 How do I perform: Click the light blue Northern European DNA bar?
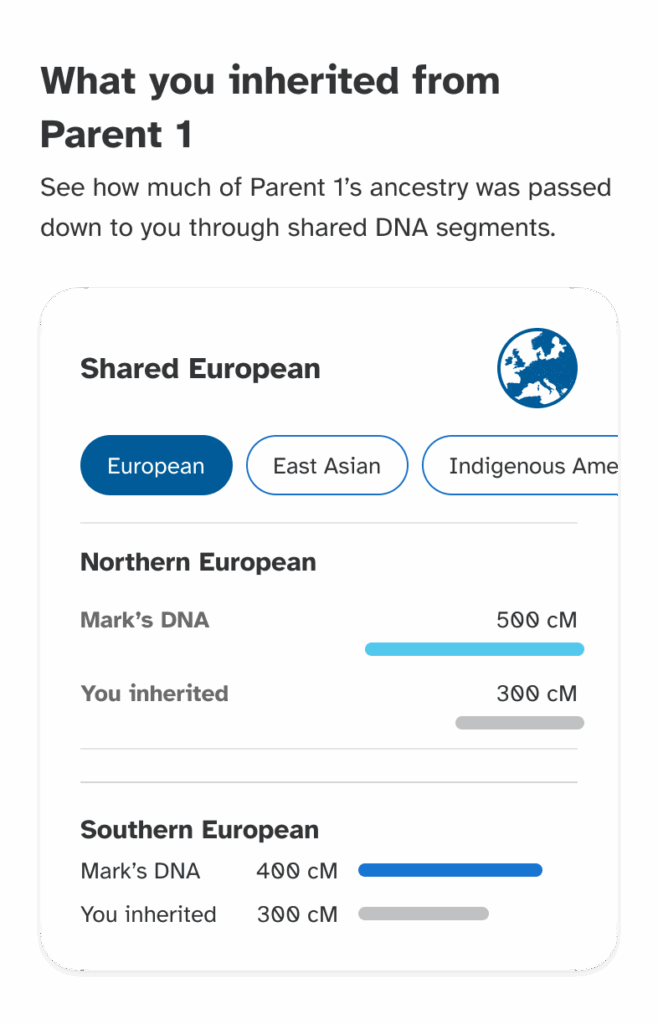click(x=474, y=649)
